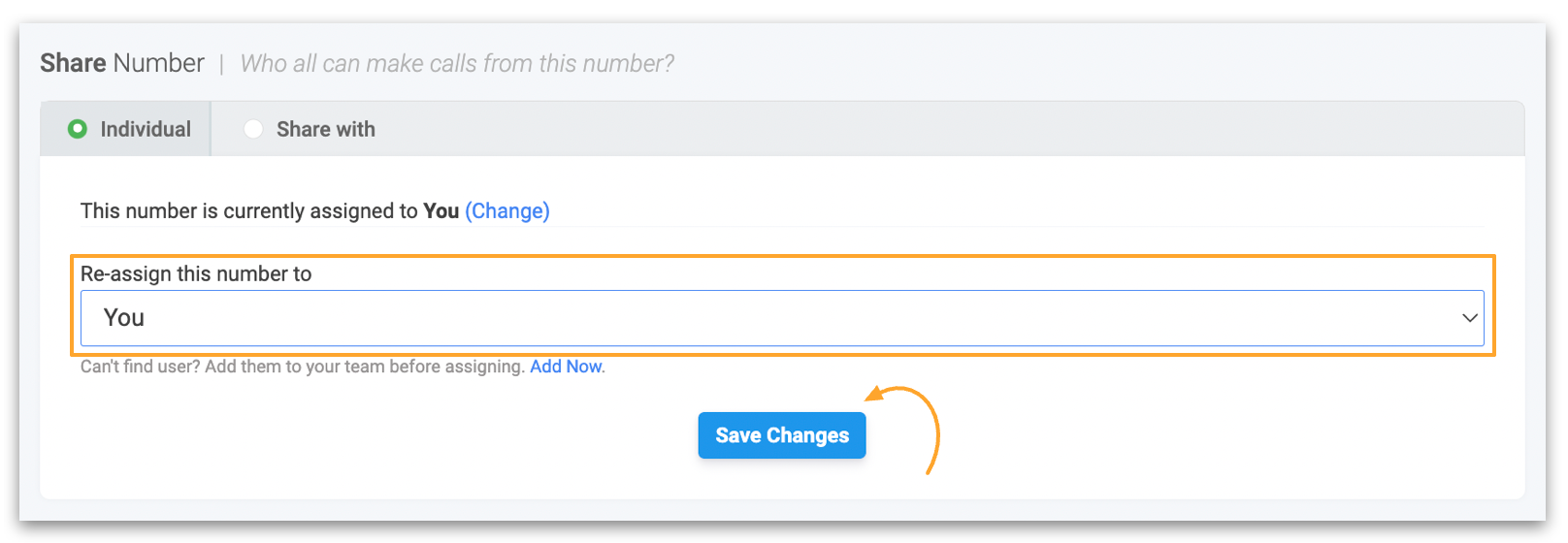Click the (Change) link
Image resolution: width=1568 pixels, height=543 pixels.
506,210
